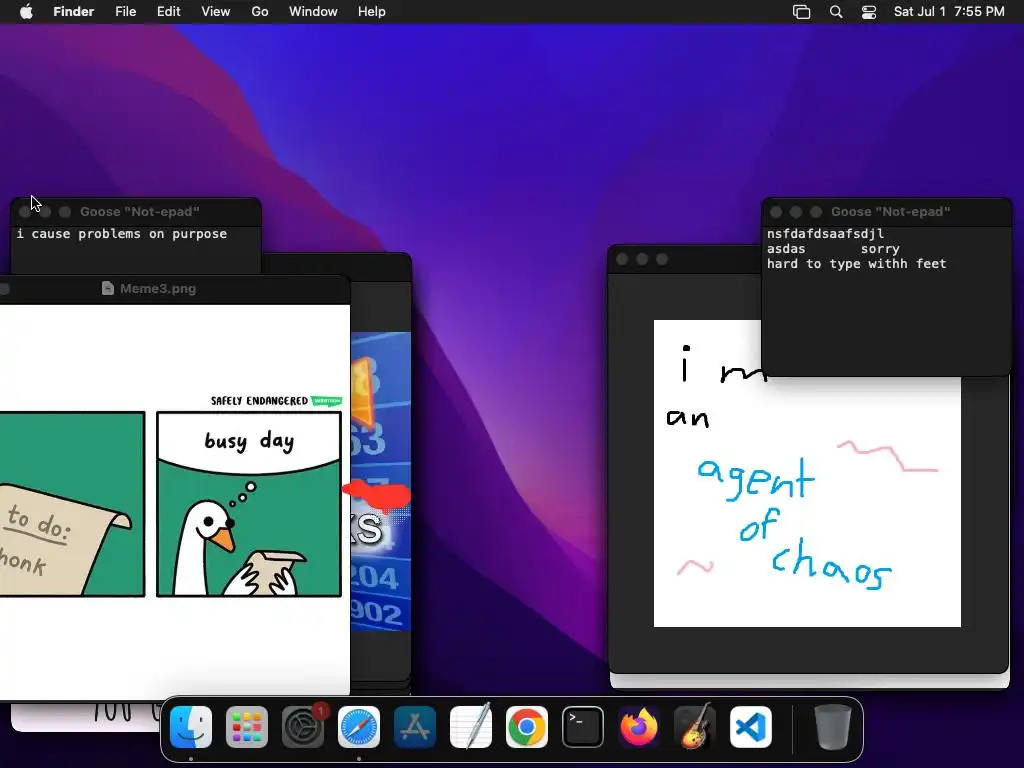Open TextEdit from the Dock

click(471, 727)
